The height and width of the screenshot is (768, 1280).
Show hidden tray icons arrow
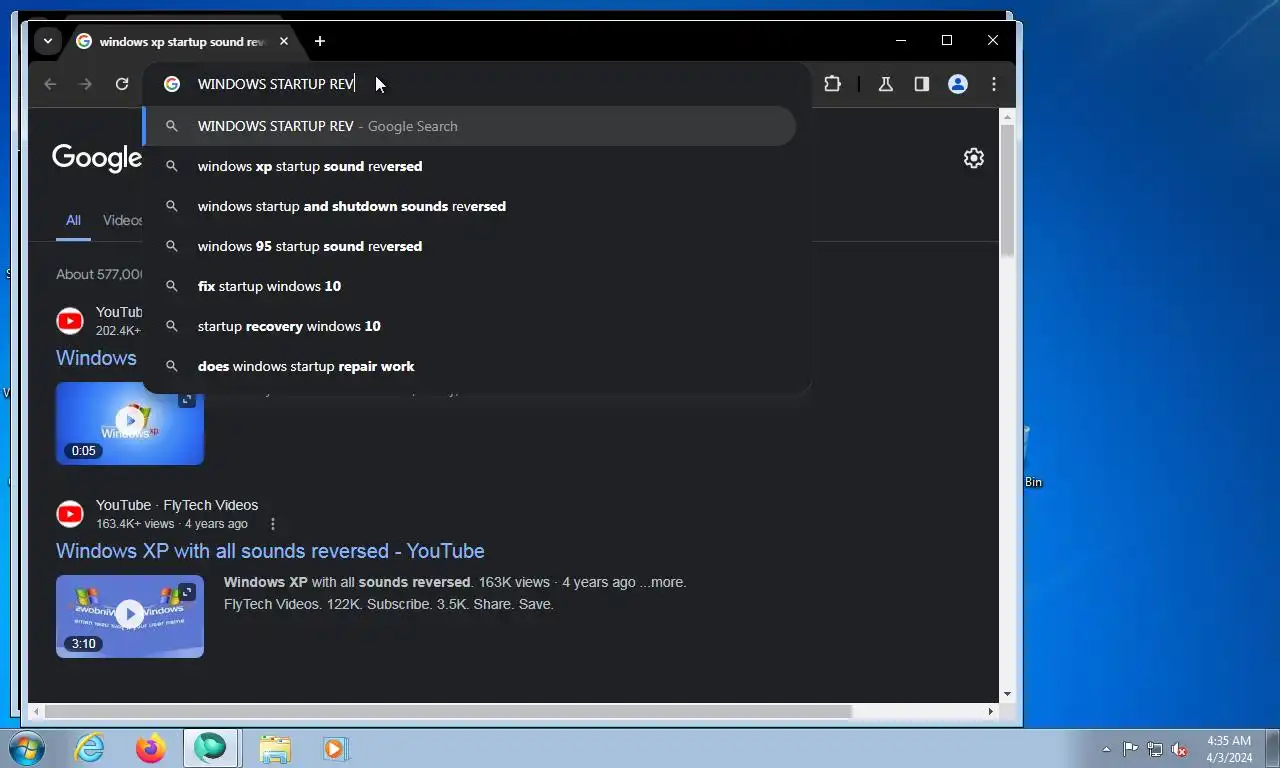1106,749
